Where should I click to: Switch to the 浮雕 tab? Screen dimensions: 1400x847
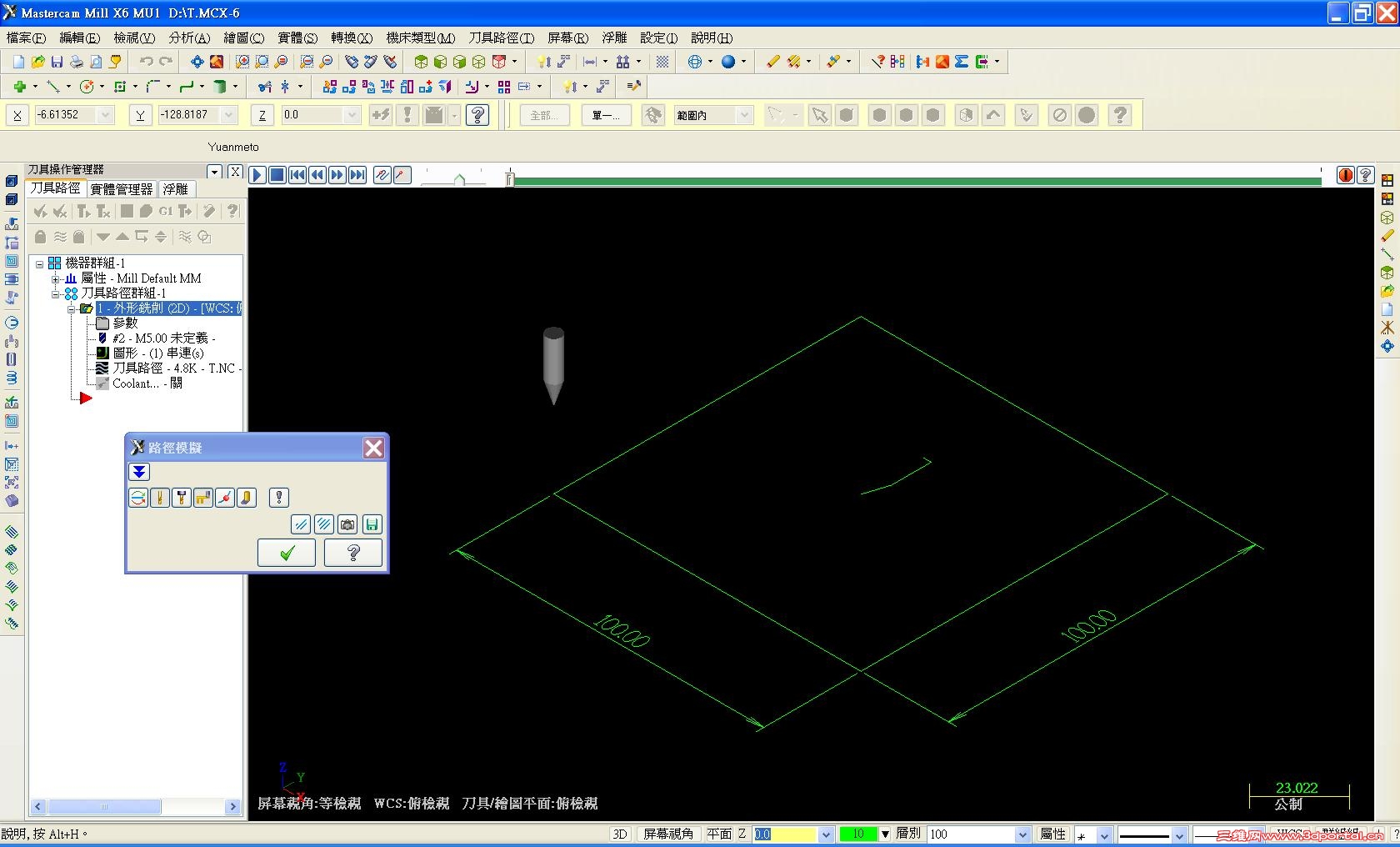click(x=176, y=189)
